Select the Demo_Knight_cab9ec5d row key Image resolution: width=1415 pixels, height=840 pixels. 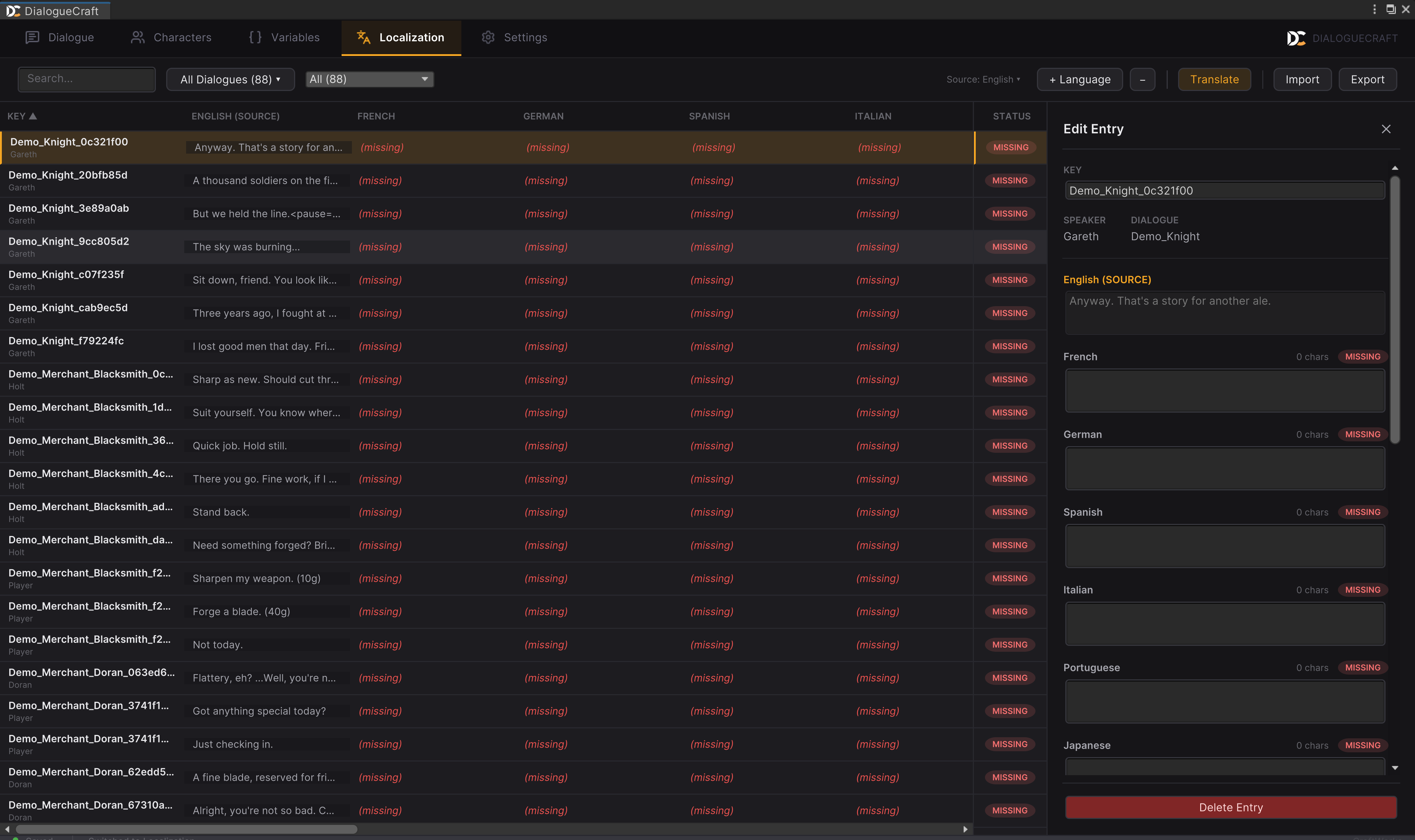68,307
